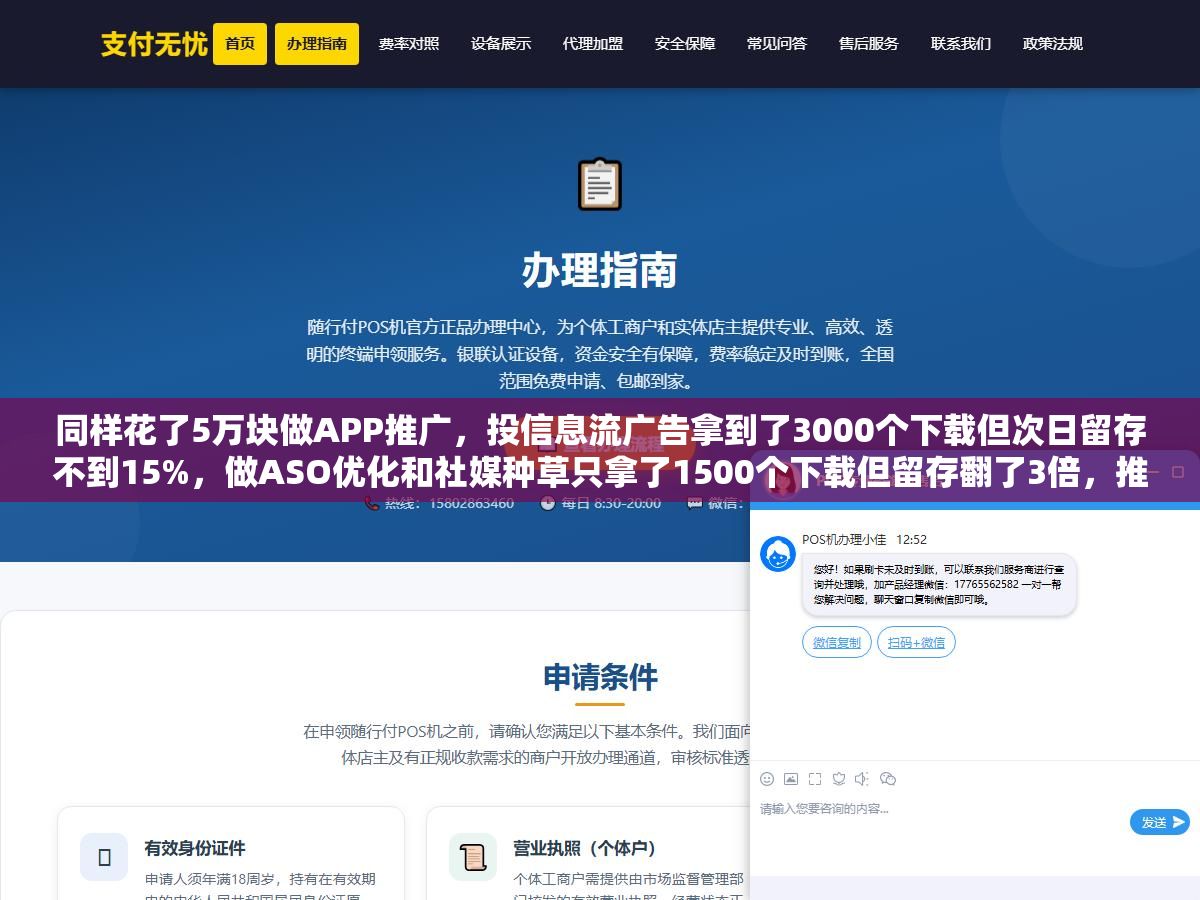
Task: Open the 联系我们 menu item
Action: [x=961, y=44]
